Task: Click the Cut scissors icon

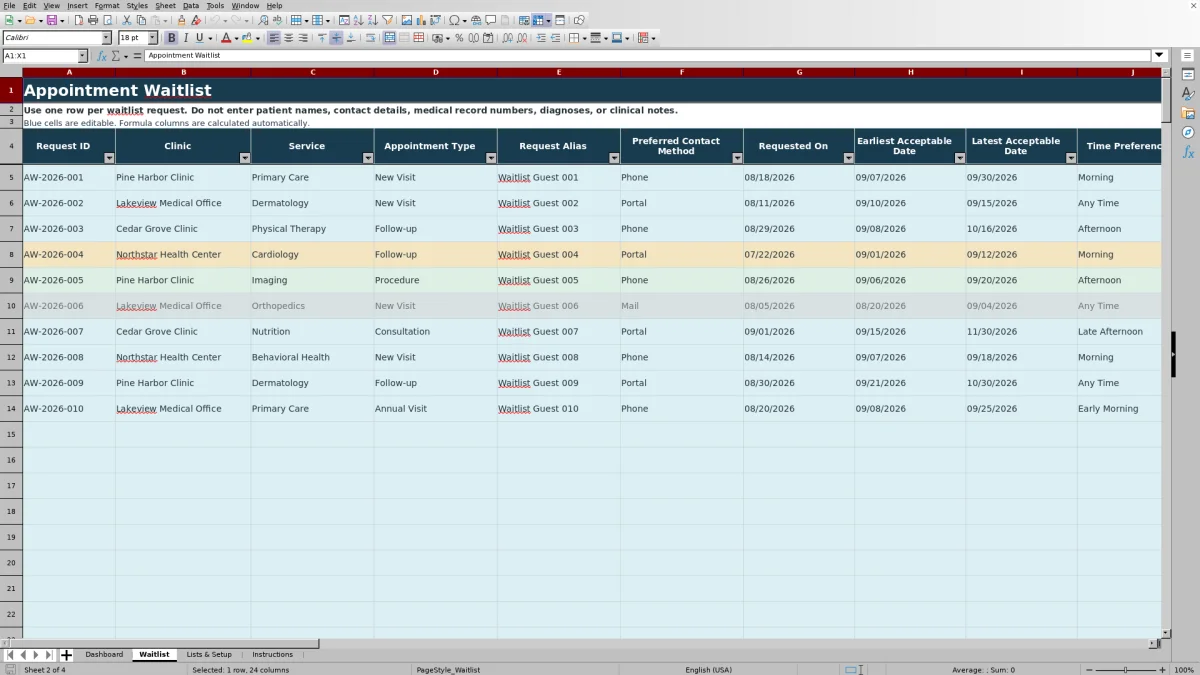Action: click(x=127, y=20)
